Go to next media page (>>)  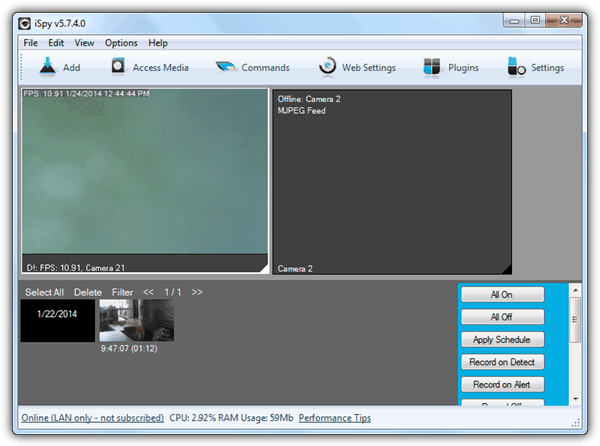click(x=197, y=292)
